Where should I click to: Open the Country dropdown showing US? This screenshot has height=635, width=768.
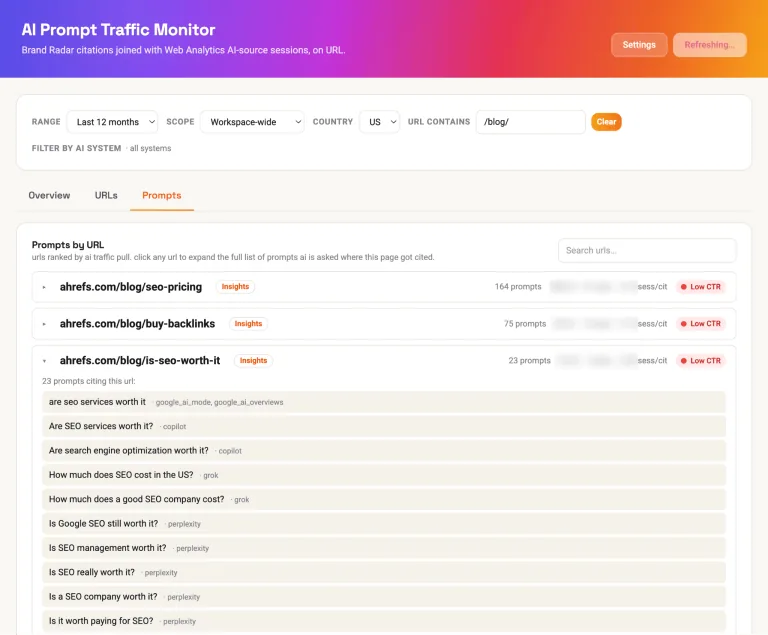(x=380, y=122)
